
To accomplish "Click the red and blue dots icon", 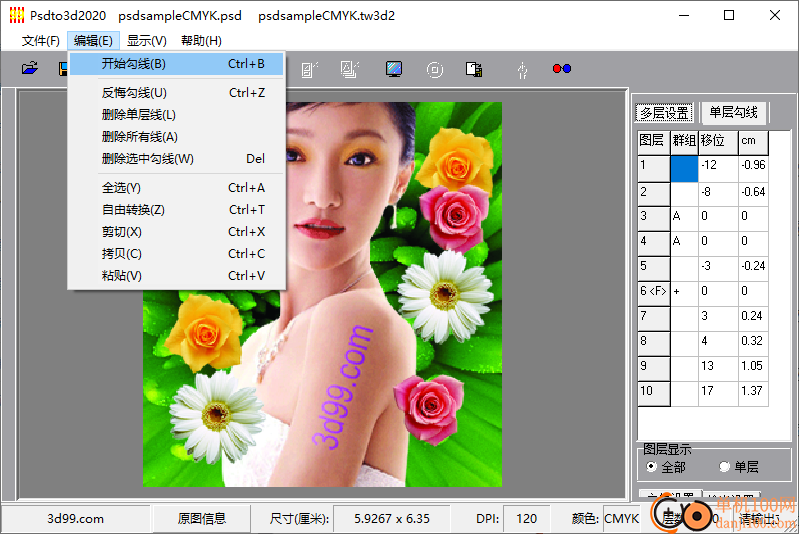I will 561,69.
